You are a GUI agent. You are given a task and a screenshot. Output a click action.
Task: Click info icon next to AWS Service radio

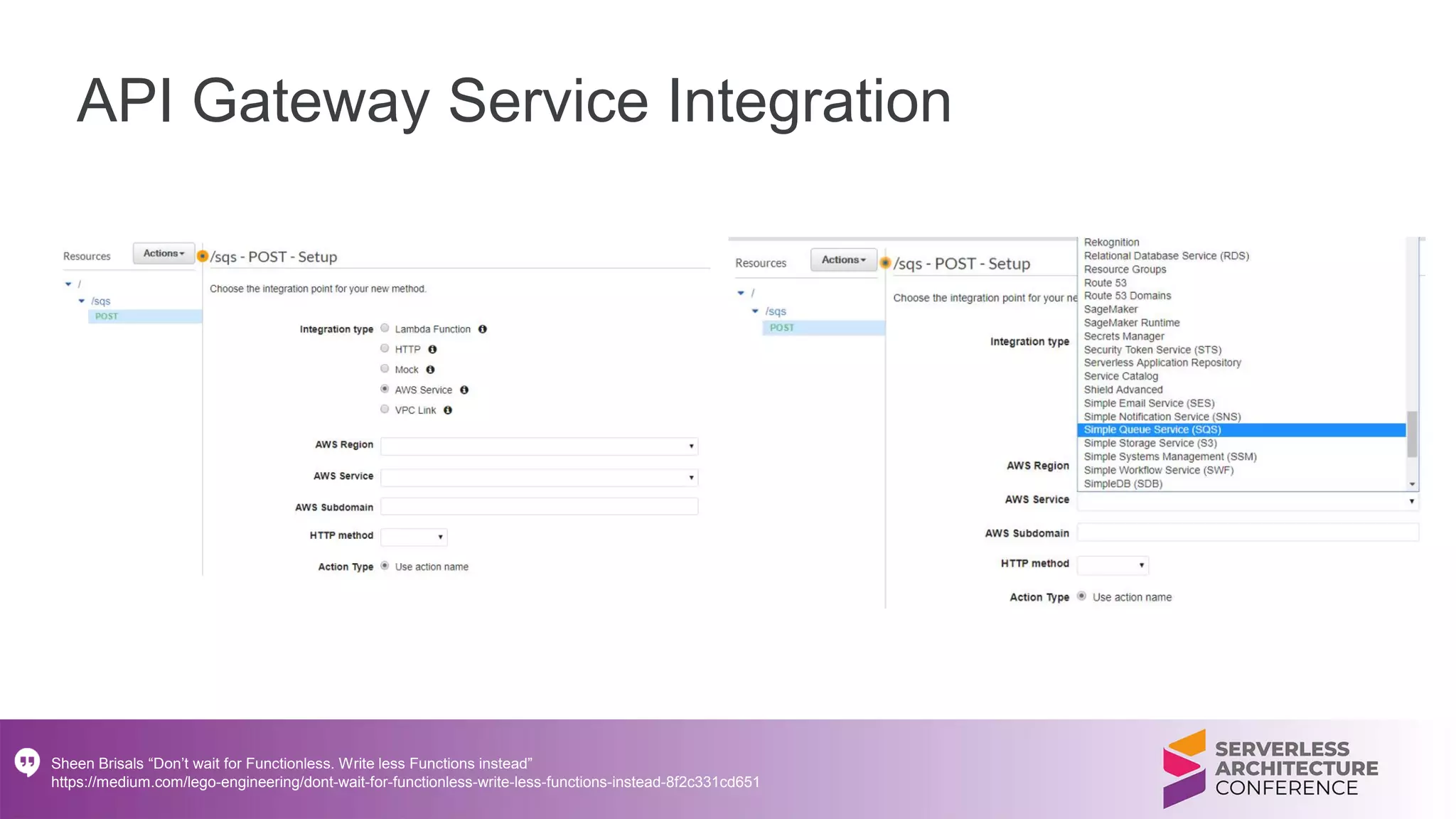pyautogui.click(x=464, y=390)
